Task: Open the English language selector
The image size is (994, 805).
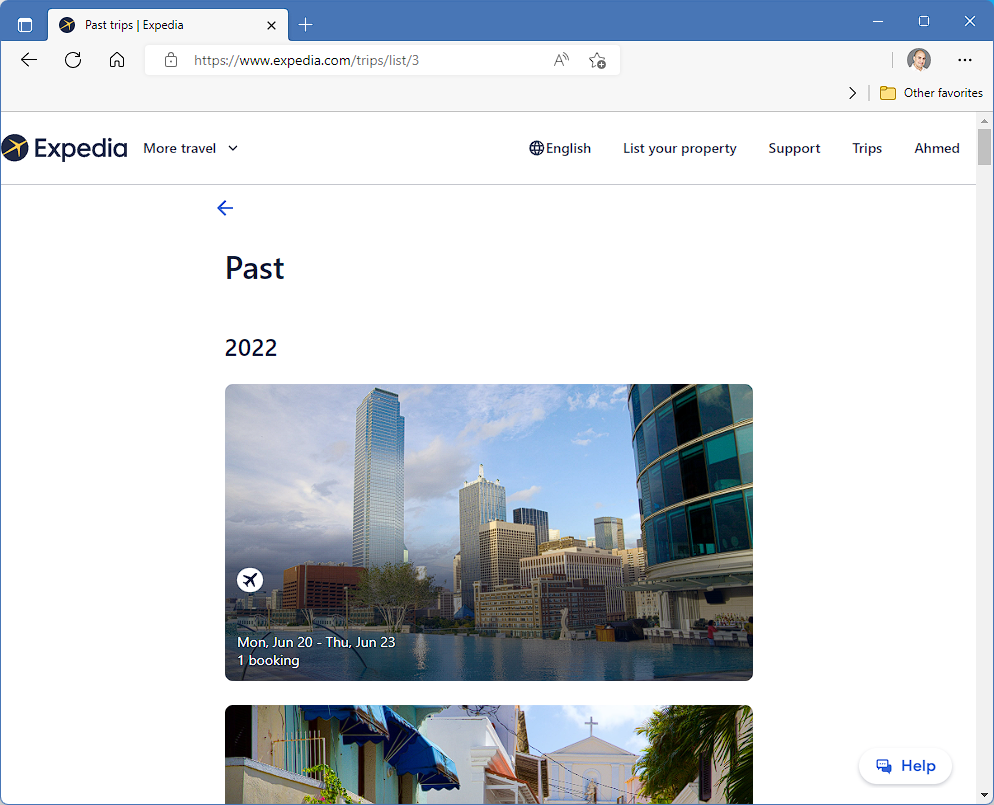Action: [560, 148]
